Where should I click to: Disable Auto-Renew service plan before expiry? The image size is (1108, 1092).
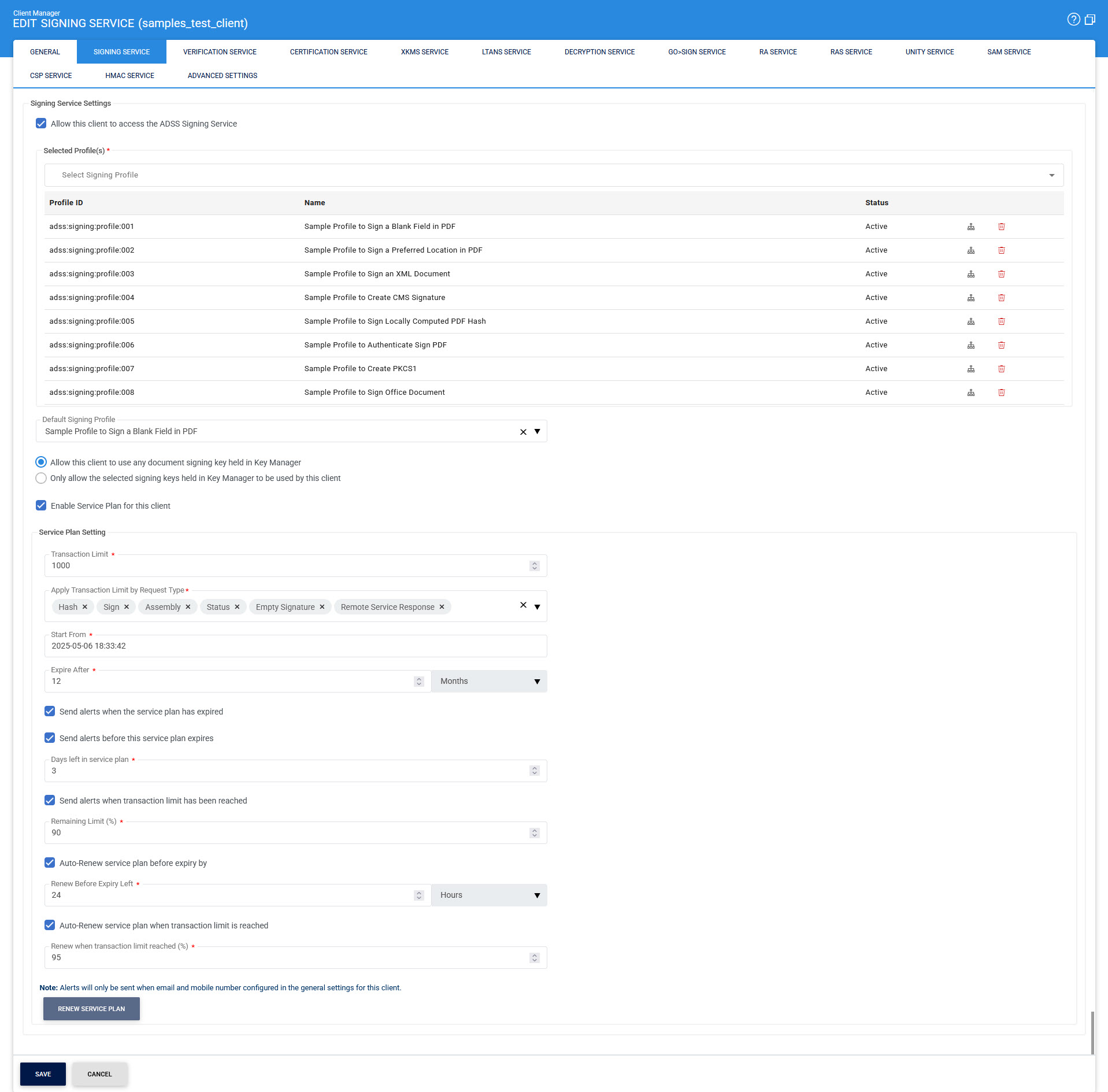point(50,863)
